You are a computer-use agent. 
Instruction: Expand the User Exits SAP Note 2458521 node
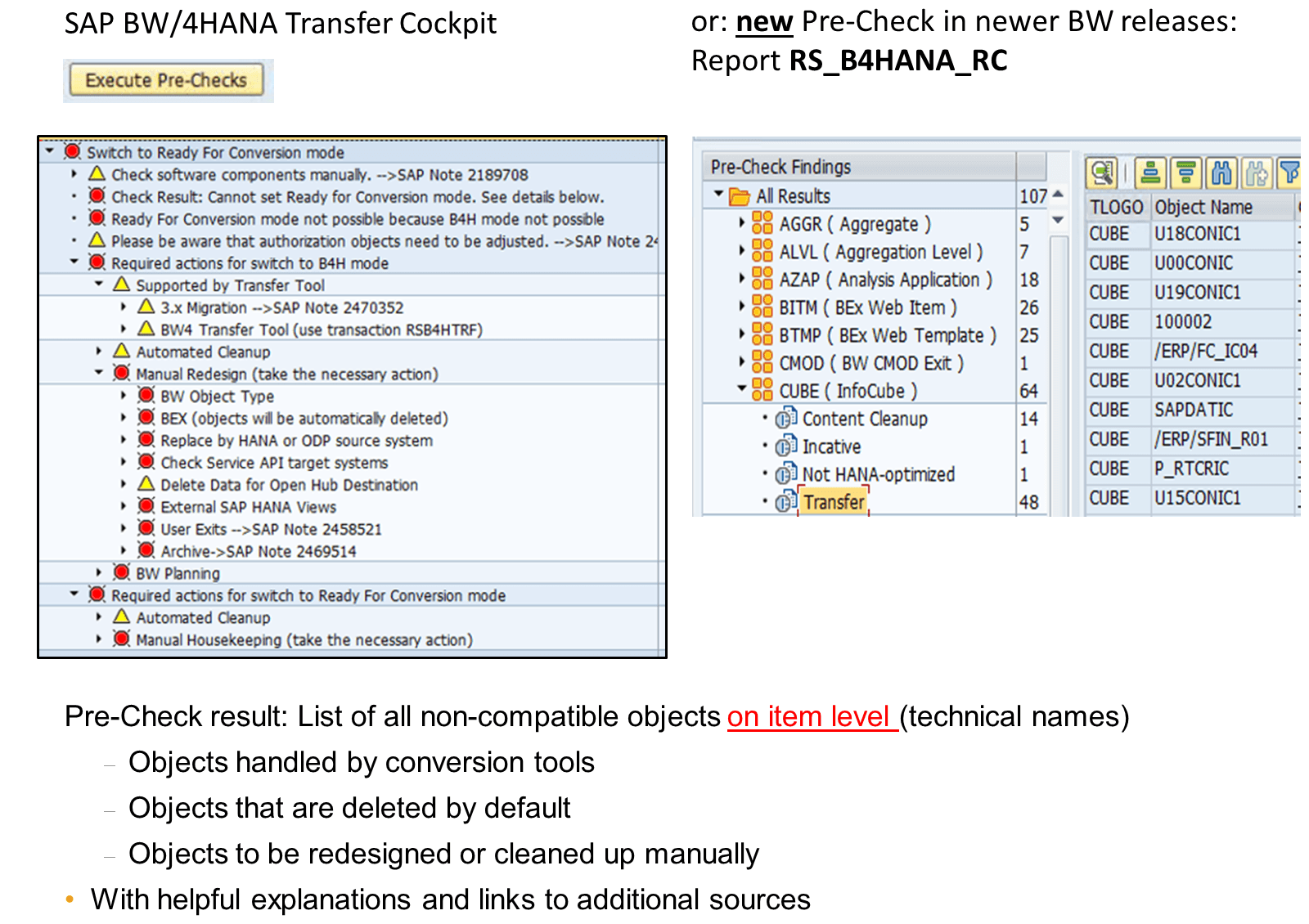point(124,528)
